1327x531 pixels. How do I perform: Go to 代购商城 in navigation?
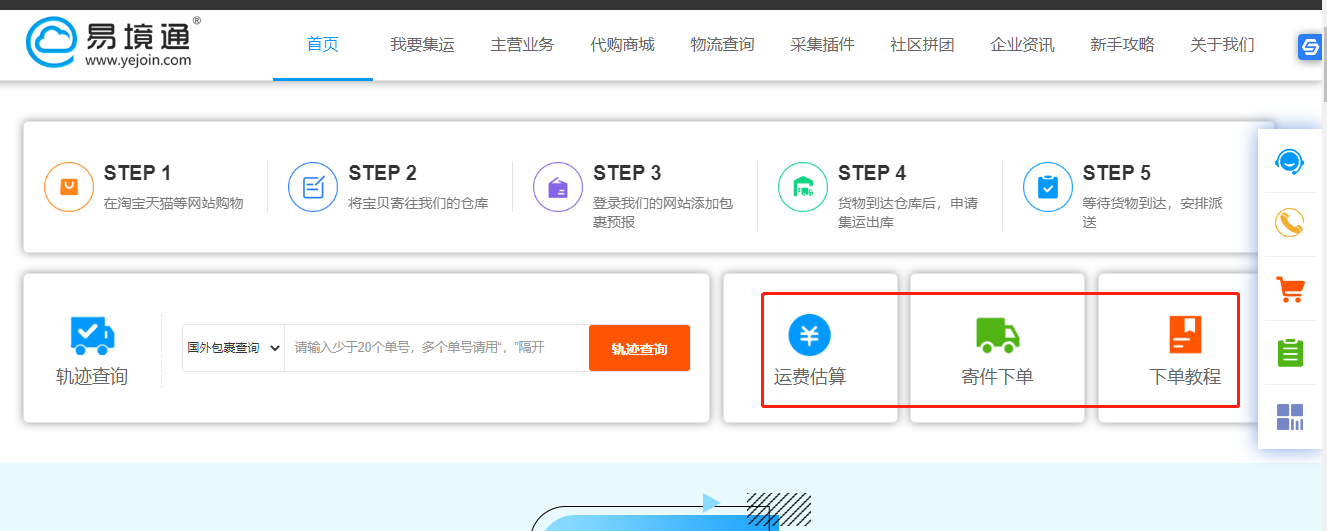[622, 44]
